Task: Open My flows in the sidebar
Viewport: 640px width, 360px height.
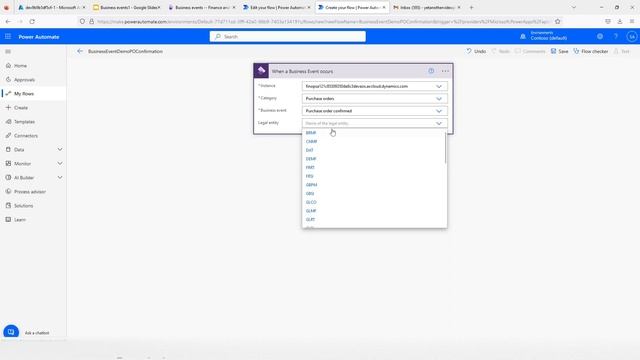Action: (24, 93)
